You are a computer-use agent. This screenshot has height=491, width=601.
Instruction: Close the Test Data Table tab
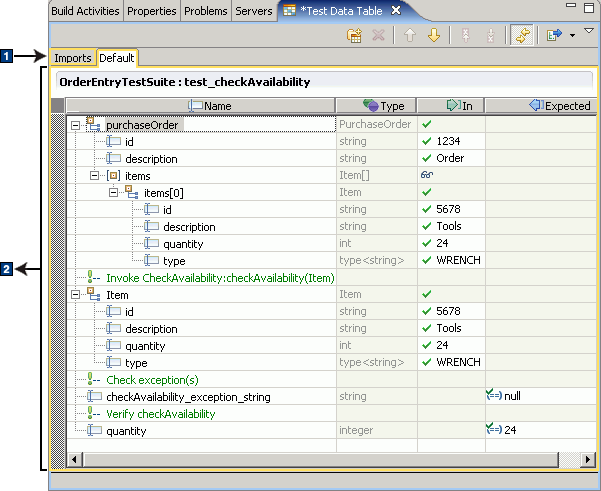pos(396,10)
